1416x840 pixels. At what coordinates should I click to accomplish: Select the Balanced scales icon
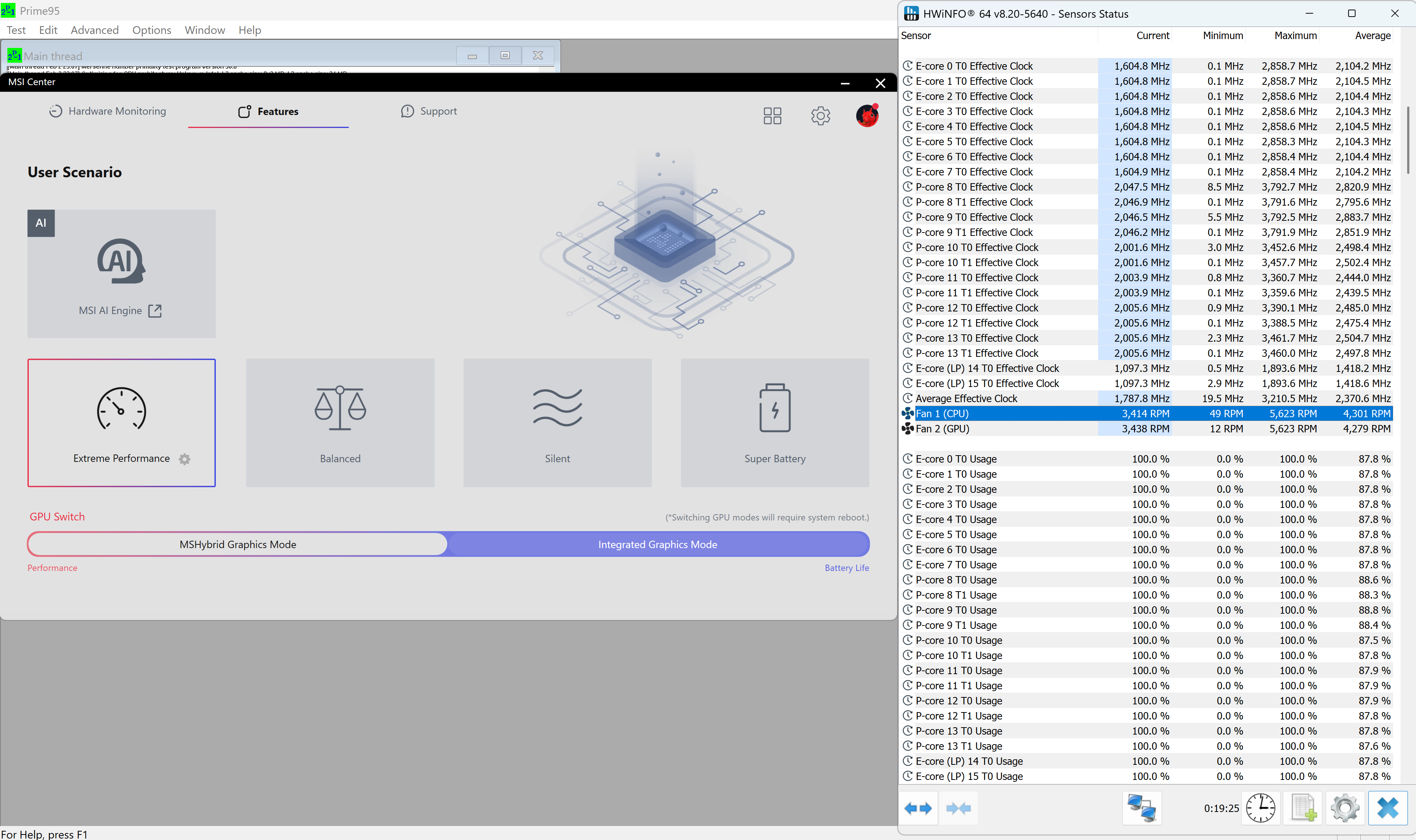tap(340, 408)
